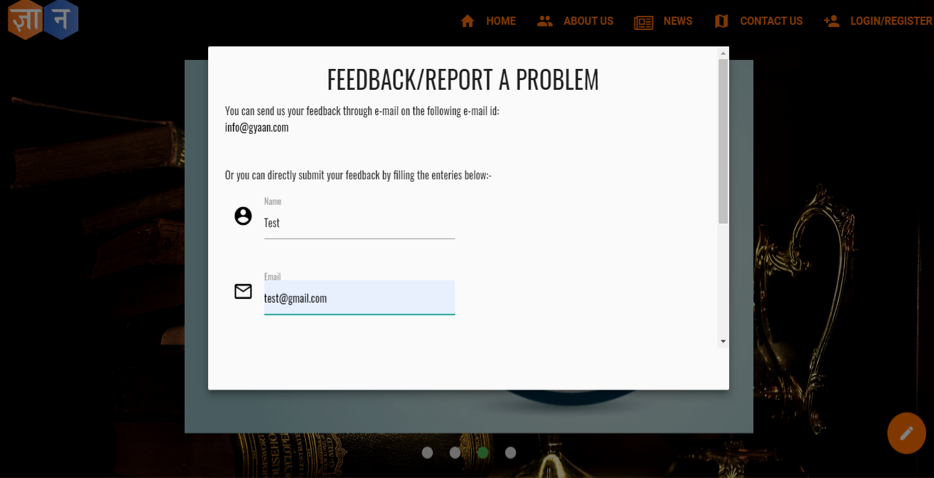Focus the Name input field

point(359,223)
